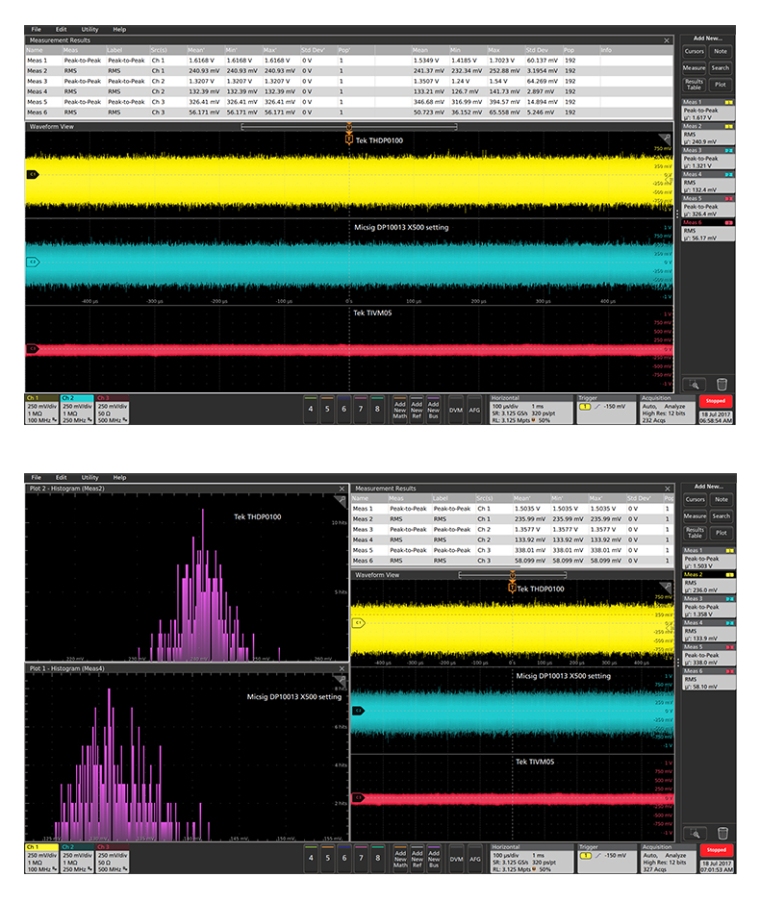Toggle DVM in the upper screenshot's bottom bar
Viewport: 760px width, 902px height.
click(453, 408)
